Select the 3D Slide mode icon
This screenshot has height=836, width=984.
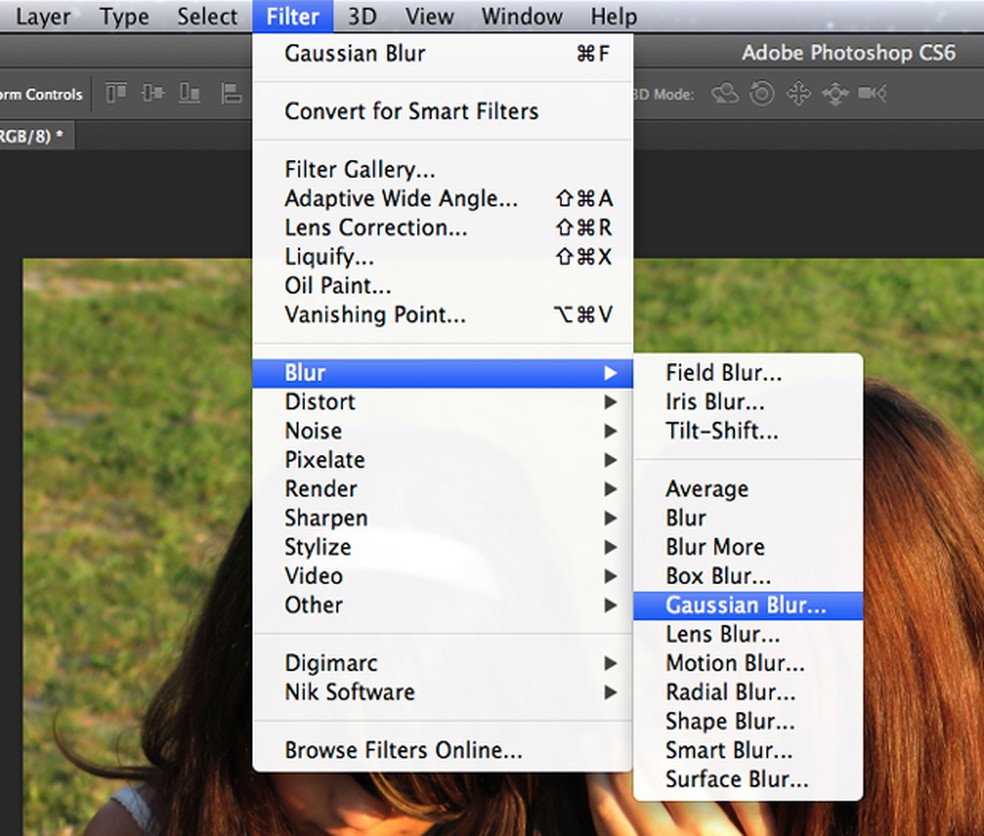(835, 94)
